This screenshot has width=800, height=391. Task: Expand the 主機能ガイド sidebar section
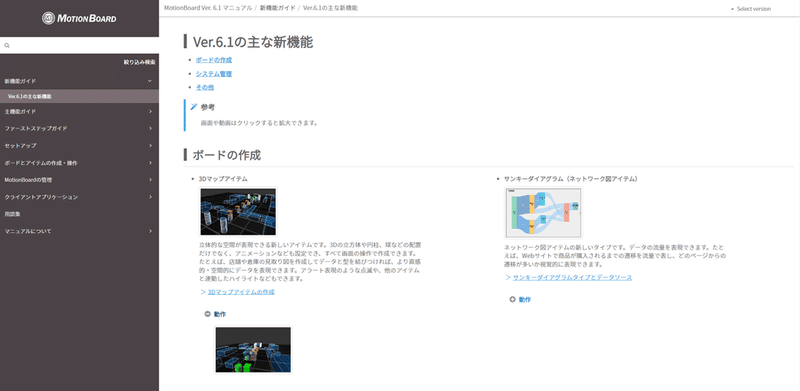coord(79,111)
